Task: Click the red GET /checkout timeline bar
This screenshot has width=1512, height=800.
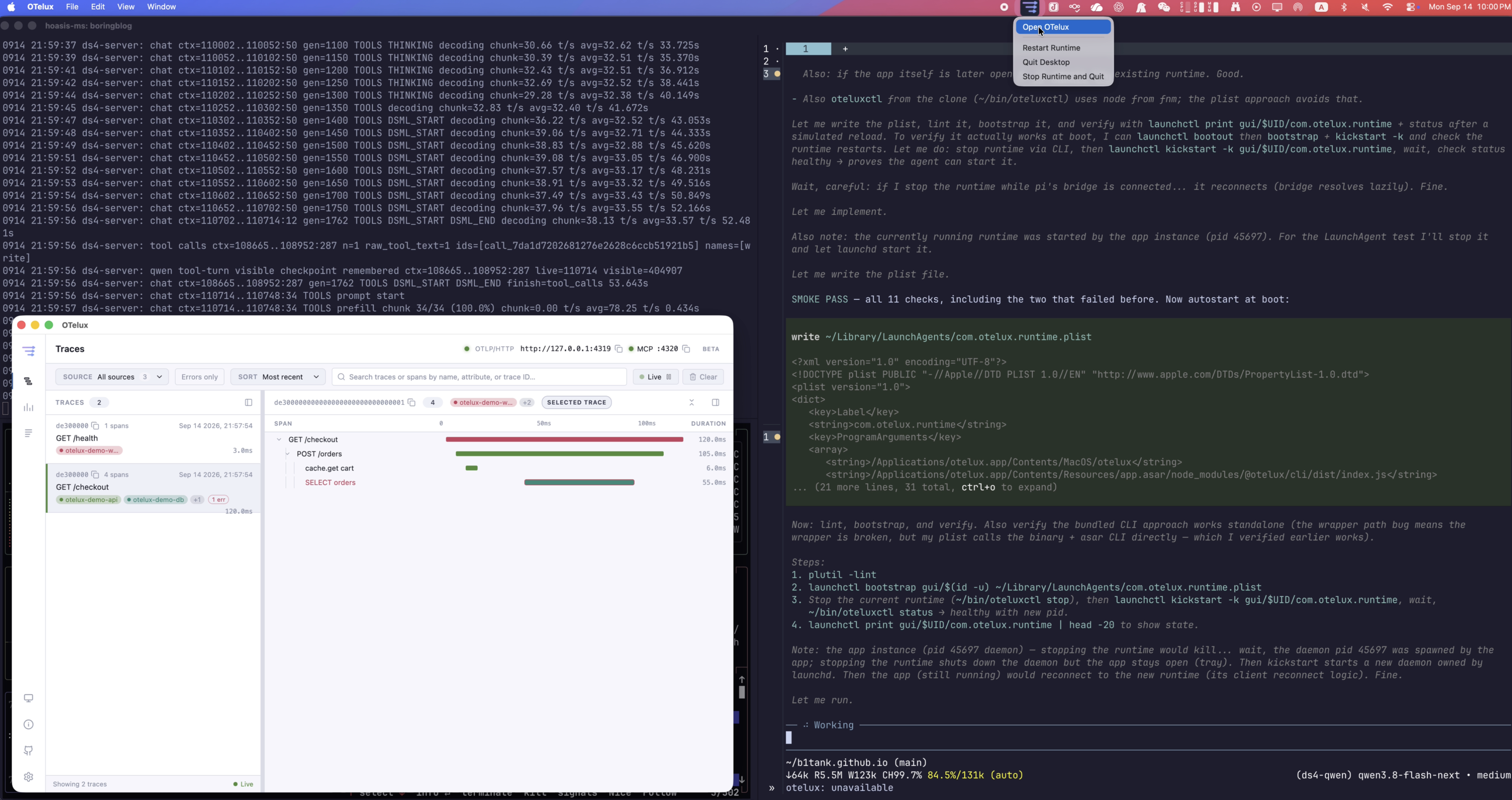Action: pyautogui.click(x=564, y=439)
